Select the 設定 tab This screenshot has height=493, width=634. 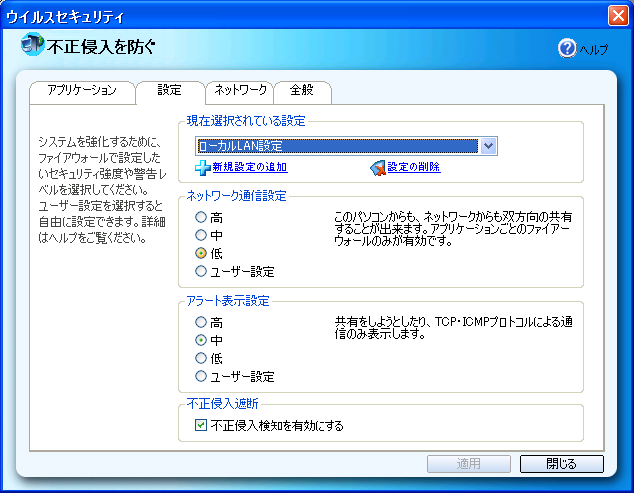click(x=170, y=90)
